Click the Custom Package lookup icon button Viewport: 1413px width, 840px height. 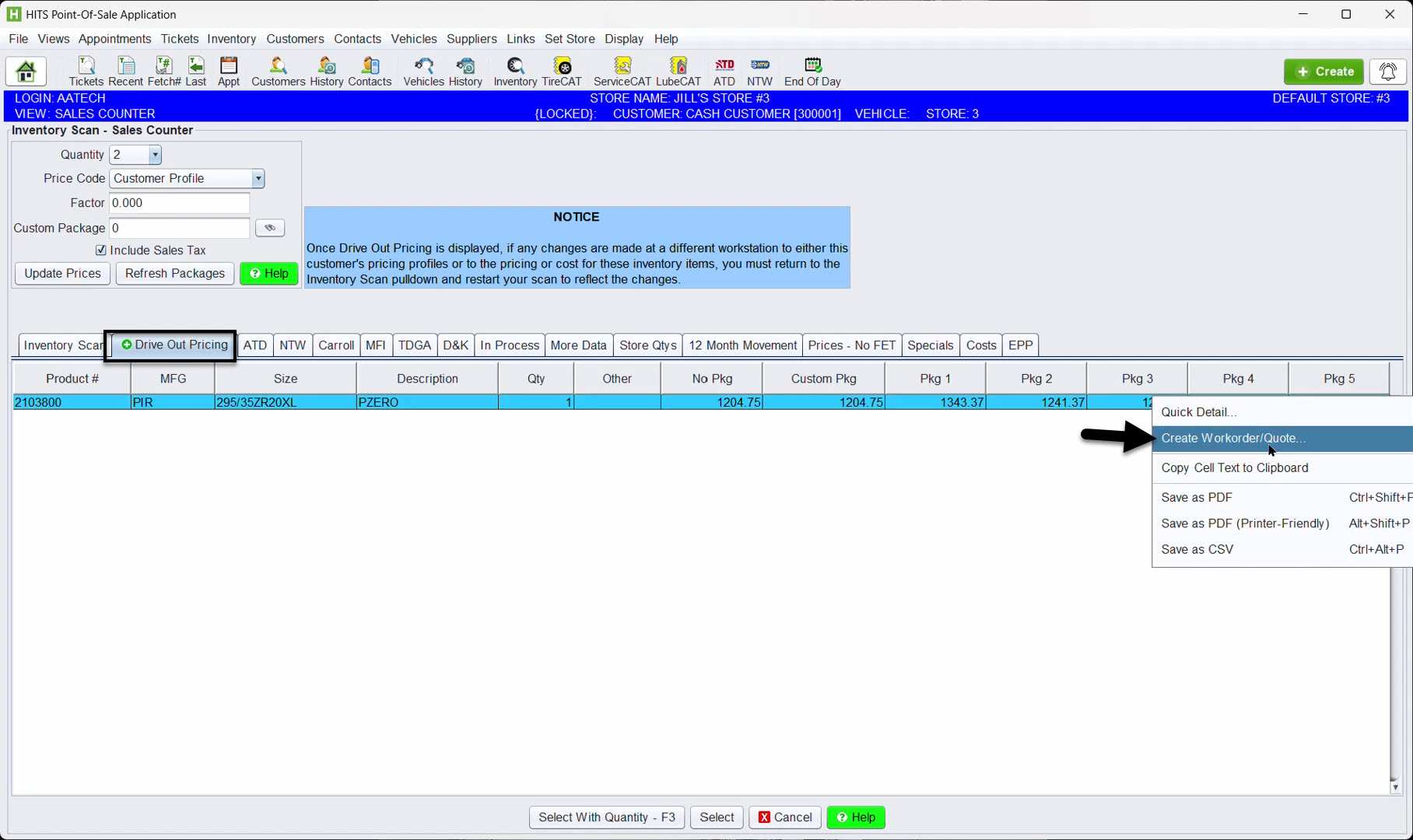coord(270,228)
